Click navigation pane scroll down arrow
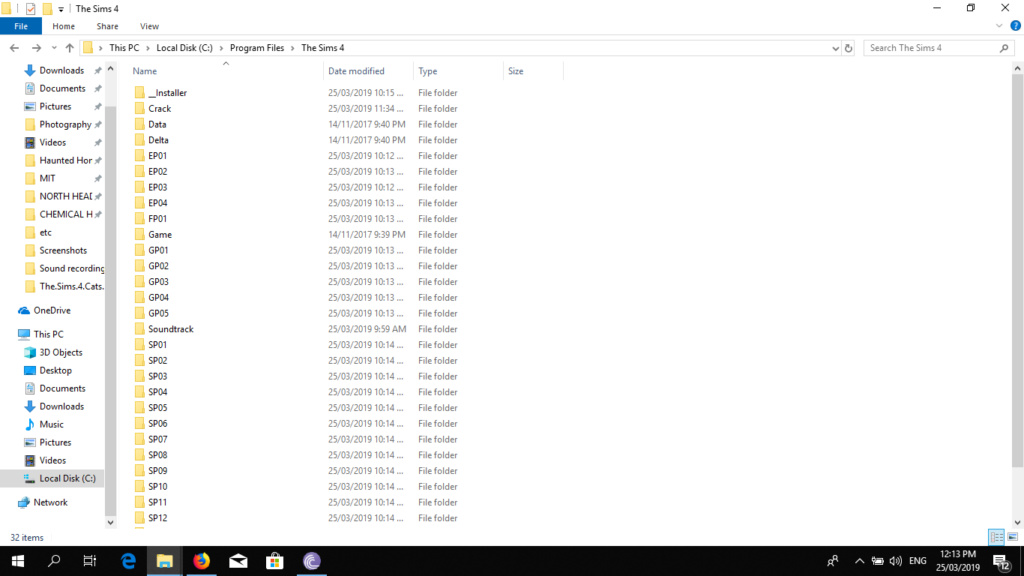 [110, 522]
